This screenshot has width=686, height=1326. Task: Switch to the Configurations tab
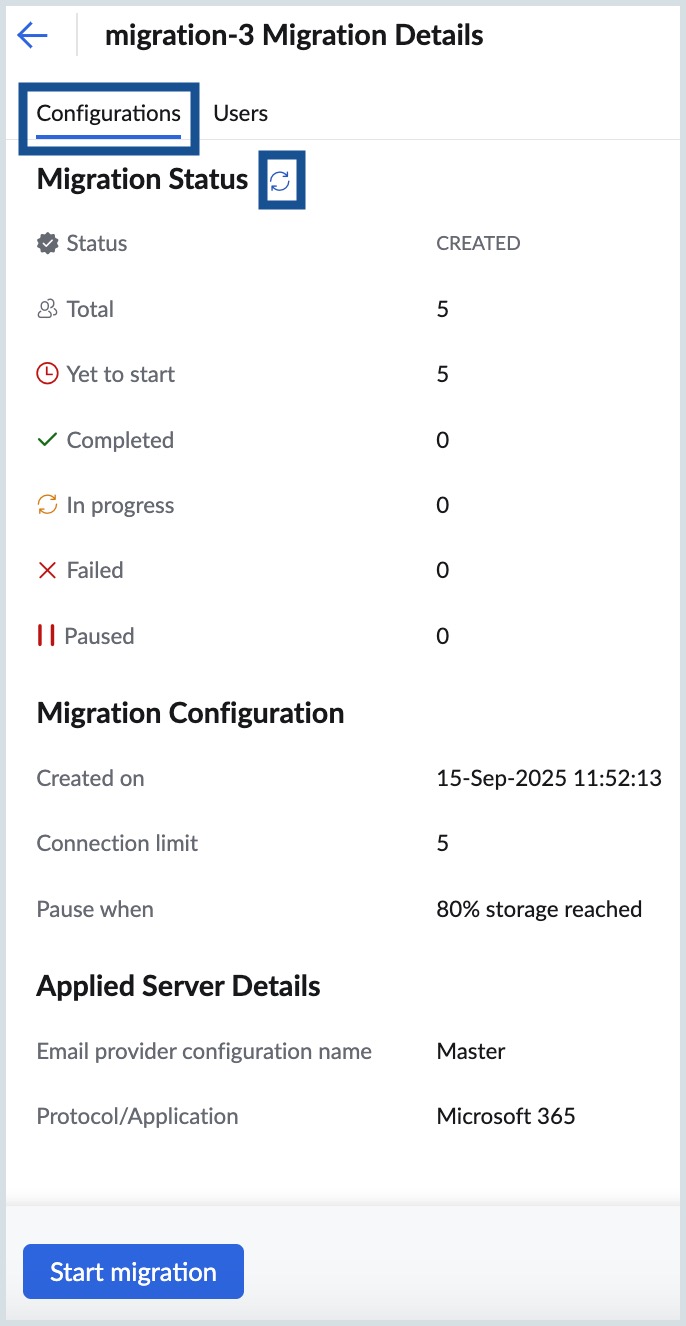pos(108,113)
